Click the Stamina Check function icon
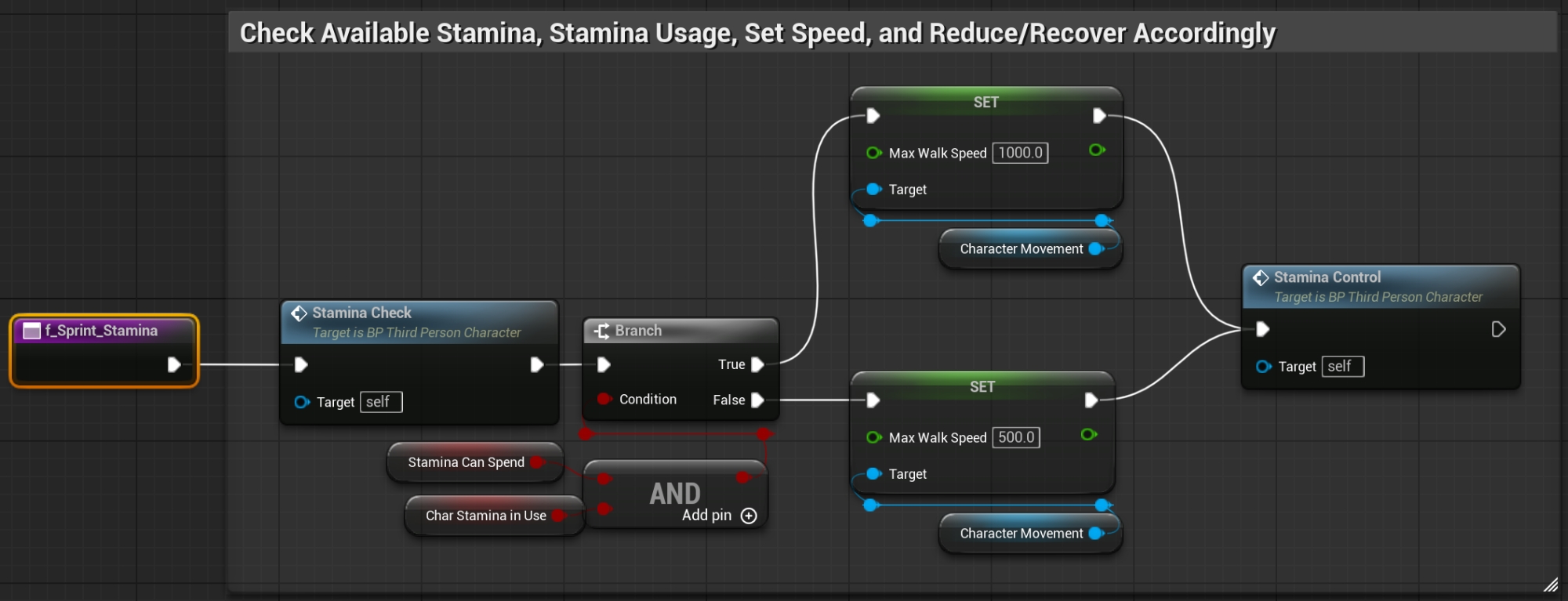1568x601 pixels. click(x=299, y=313)
